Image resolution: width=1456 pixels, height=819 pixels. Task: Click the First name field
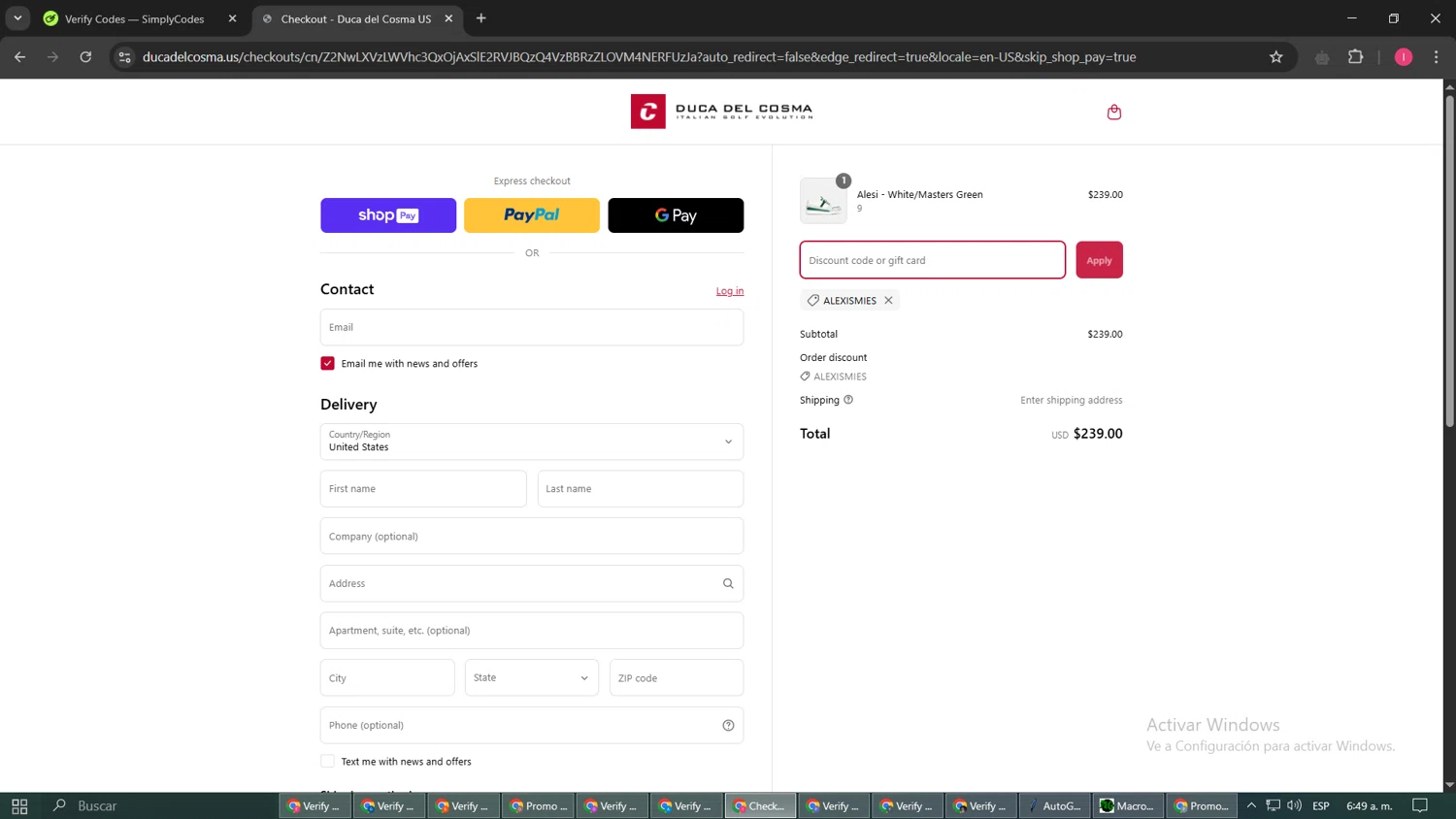423,489
